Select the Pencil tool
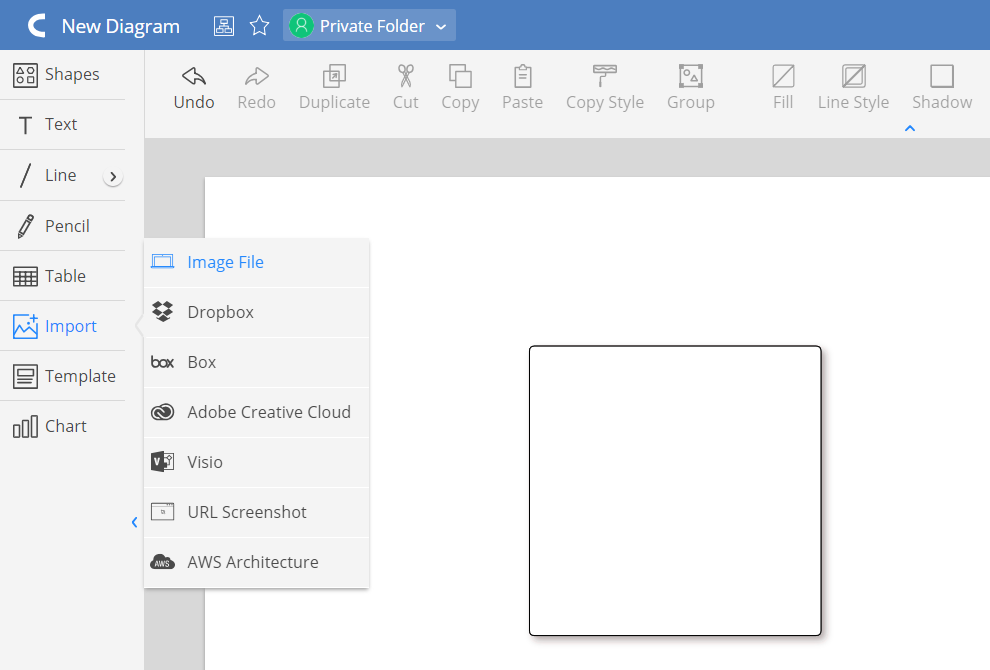990x670 pixels. point(63,225)
